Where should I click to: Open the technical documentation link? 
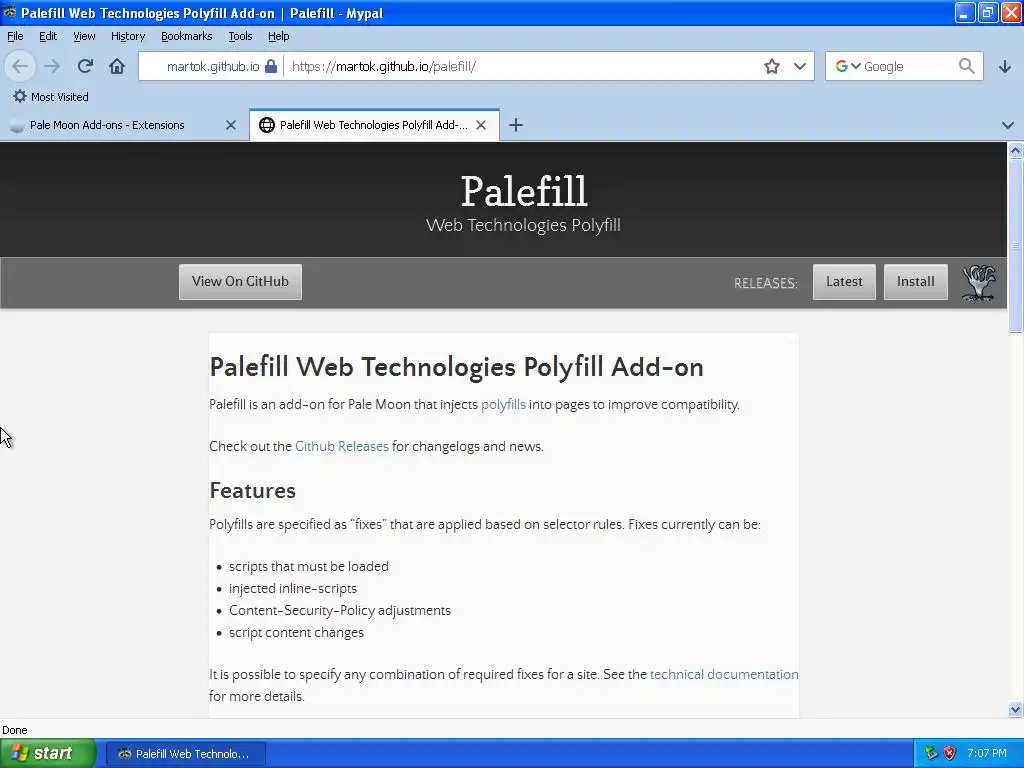(724, 674)
